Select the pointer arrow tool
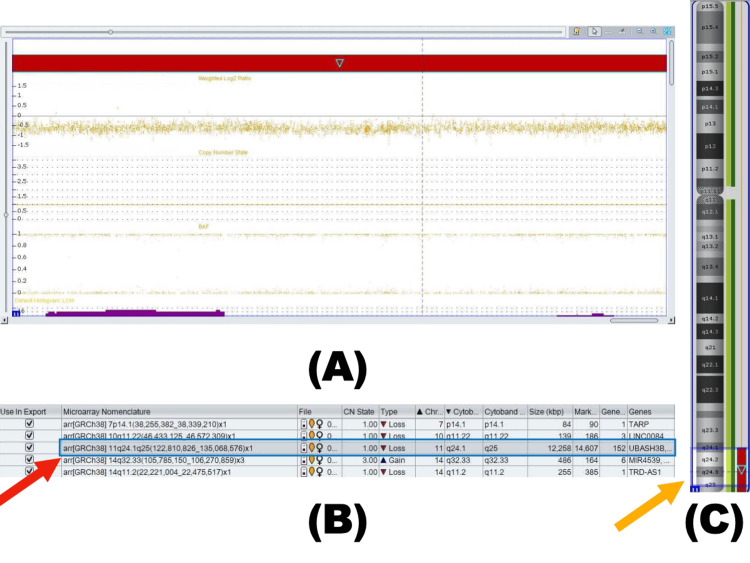The height and width of the screenshot is (563, 750). [x=594, y=31]
